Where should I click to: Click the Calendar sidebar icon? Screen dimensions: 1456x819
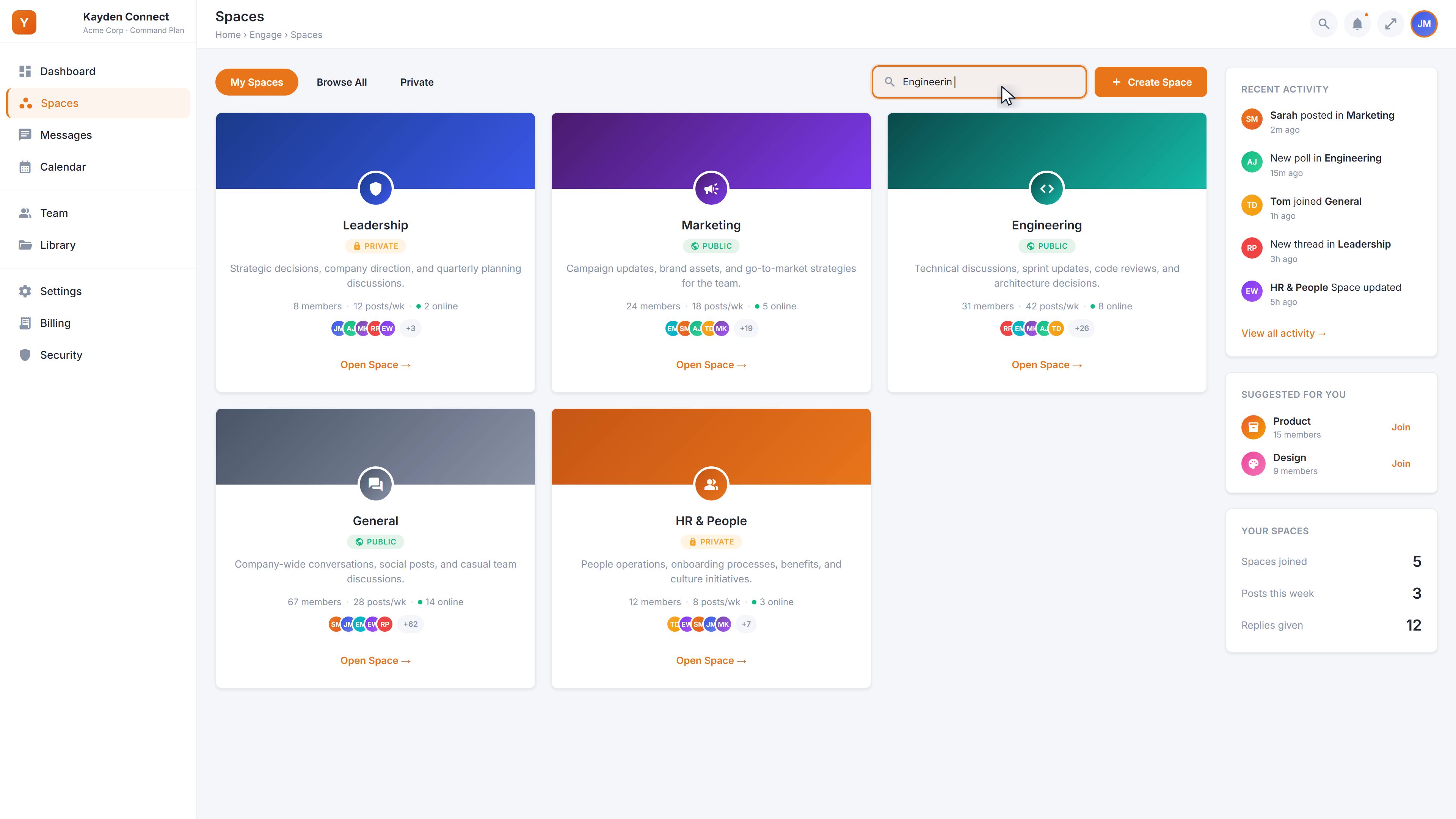pos(25,167)
